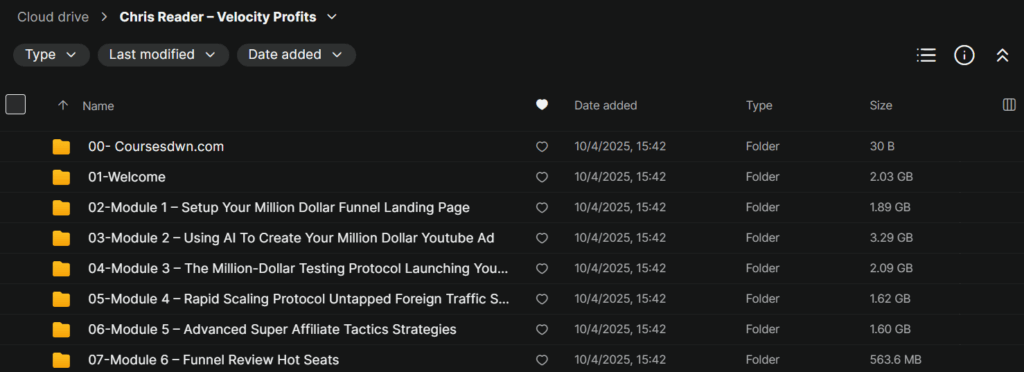Sort by Date added column header

605,105
